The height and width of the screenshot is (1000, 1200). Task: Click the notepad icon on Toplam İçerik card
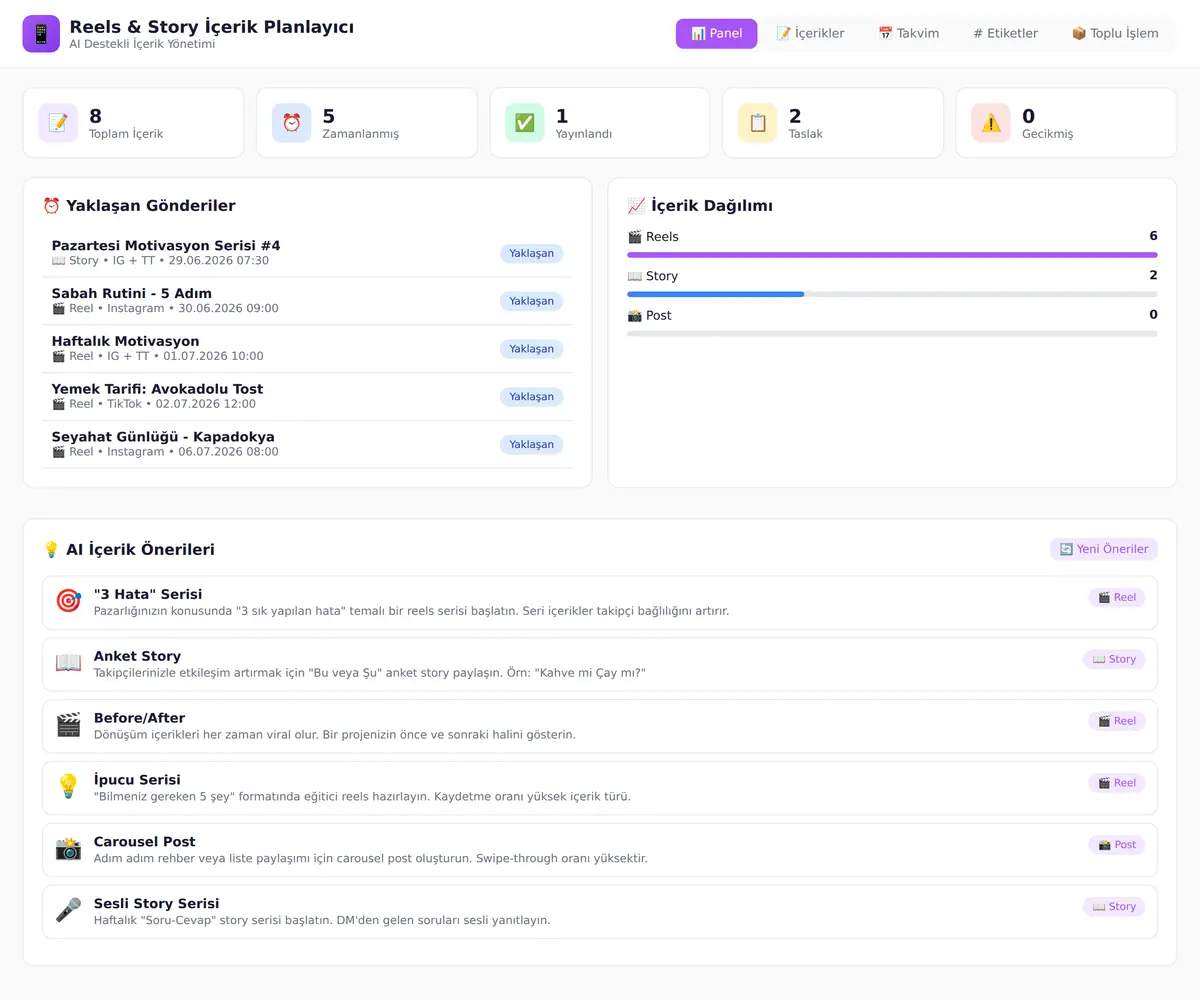click(x=58, y=123)
